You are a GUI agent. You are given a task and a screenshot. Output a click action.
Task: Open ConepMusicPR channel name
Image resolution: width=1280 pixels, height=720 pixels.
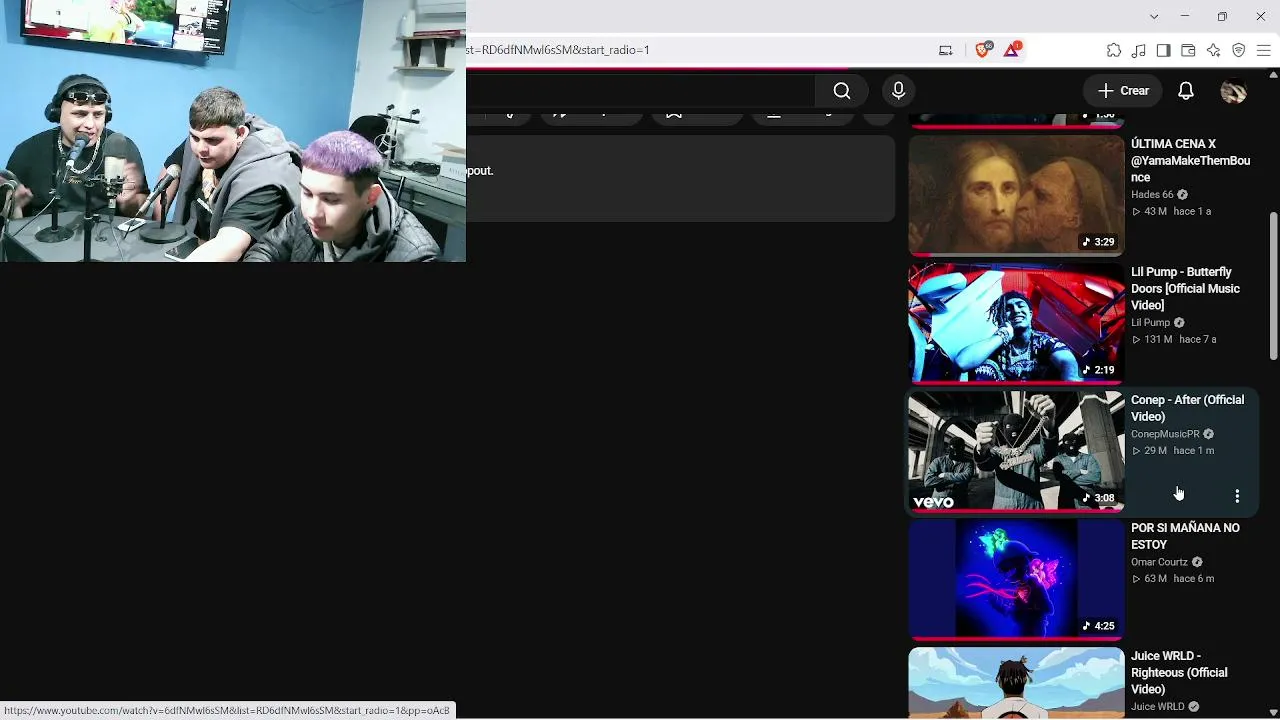1165,434
